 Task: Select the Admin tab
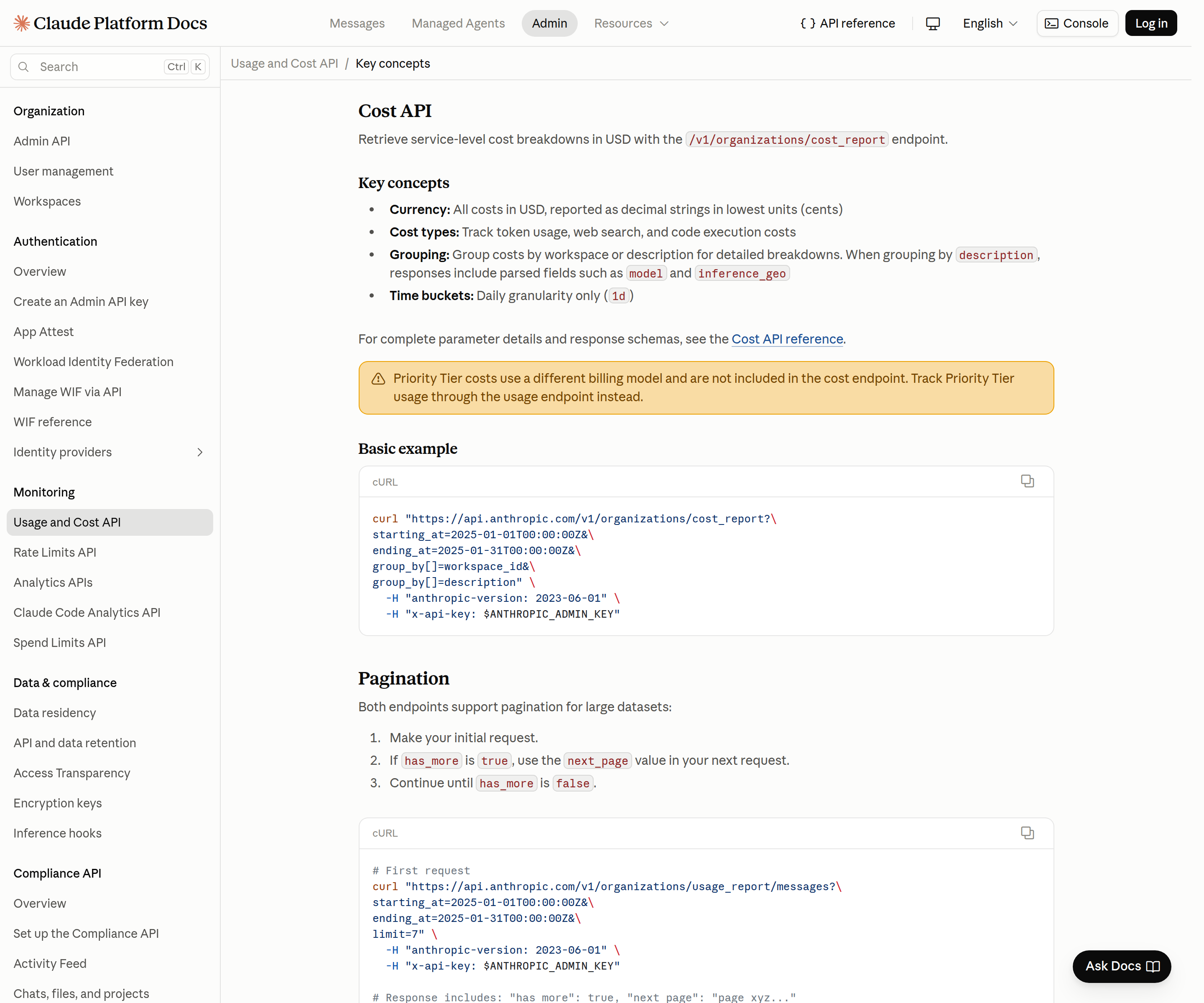pyautogui.click(x=555, y=23)
